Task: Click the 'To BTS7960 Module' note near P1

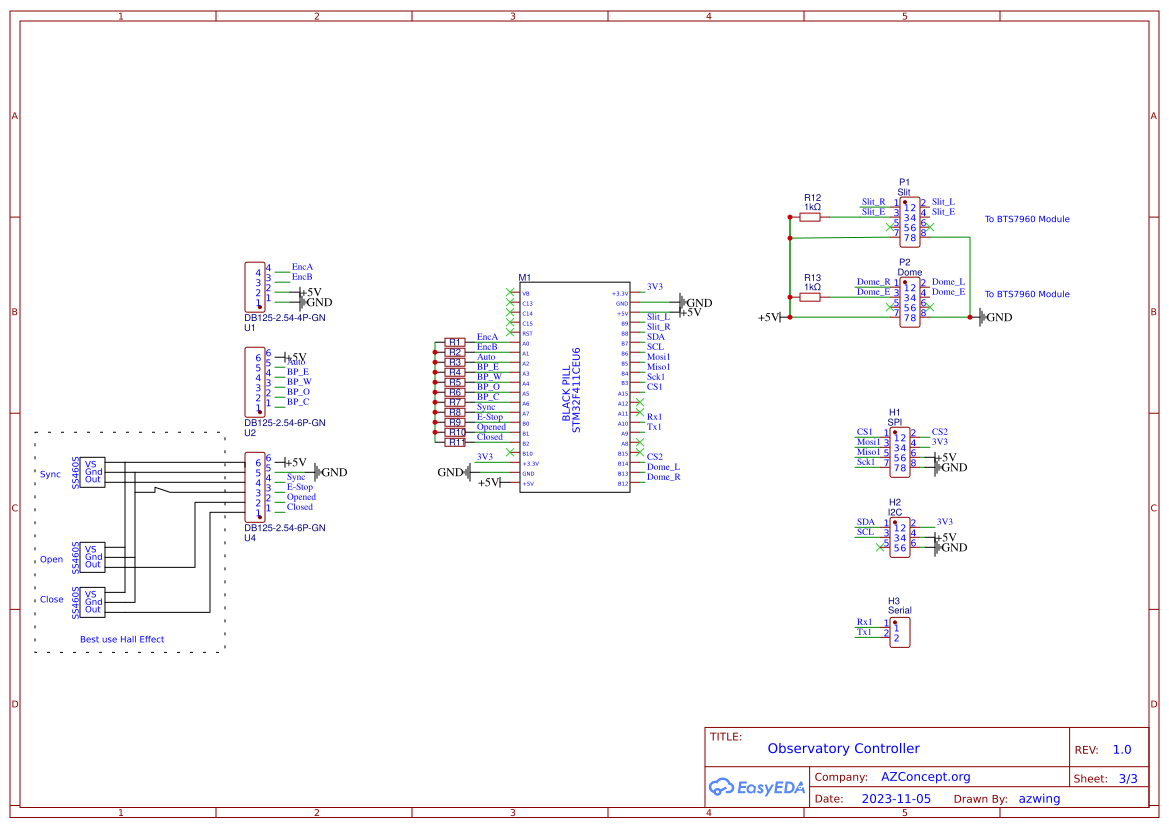Action: [1026, 219]
